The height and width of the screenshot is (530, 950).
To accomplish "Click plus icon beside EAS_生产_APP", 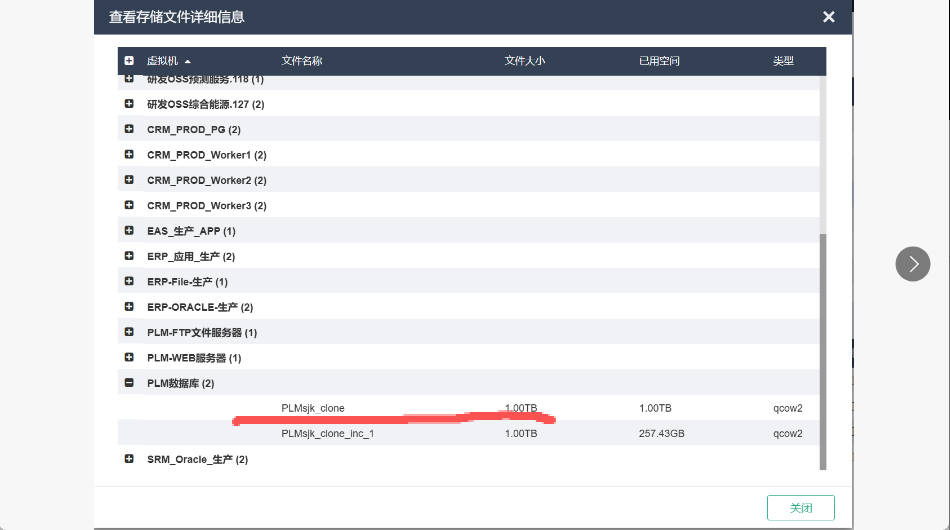I will 129,231.
